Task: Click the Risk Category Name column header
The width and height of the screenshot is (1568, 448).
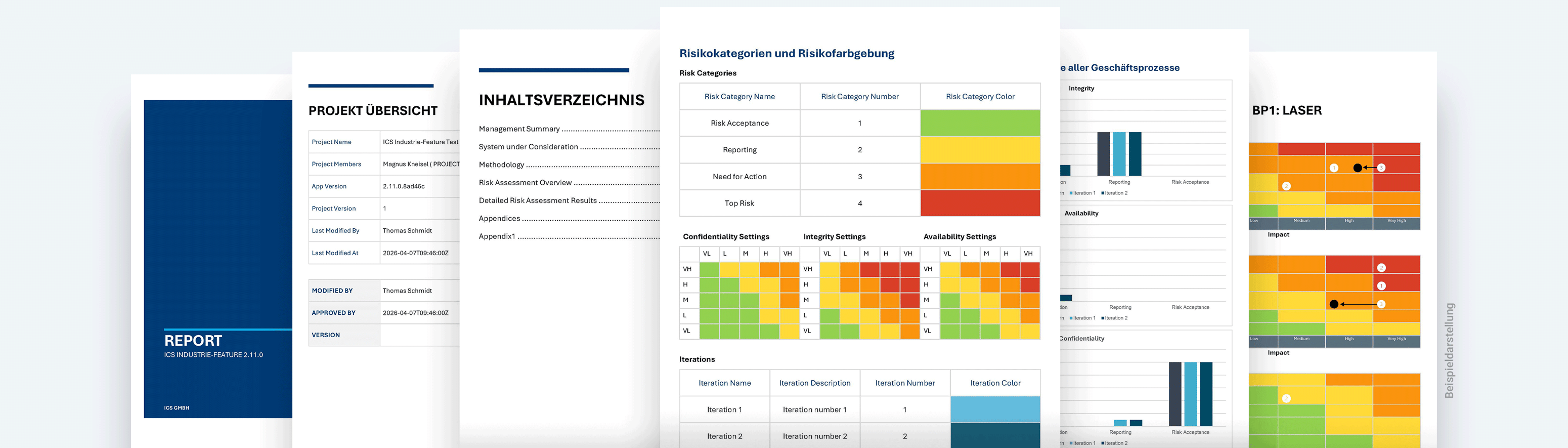Action: point(739,96)
